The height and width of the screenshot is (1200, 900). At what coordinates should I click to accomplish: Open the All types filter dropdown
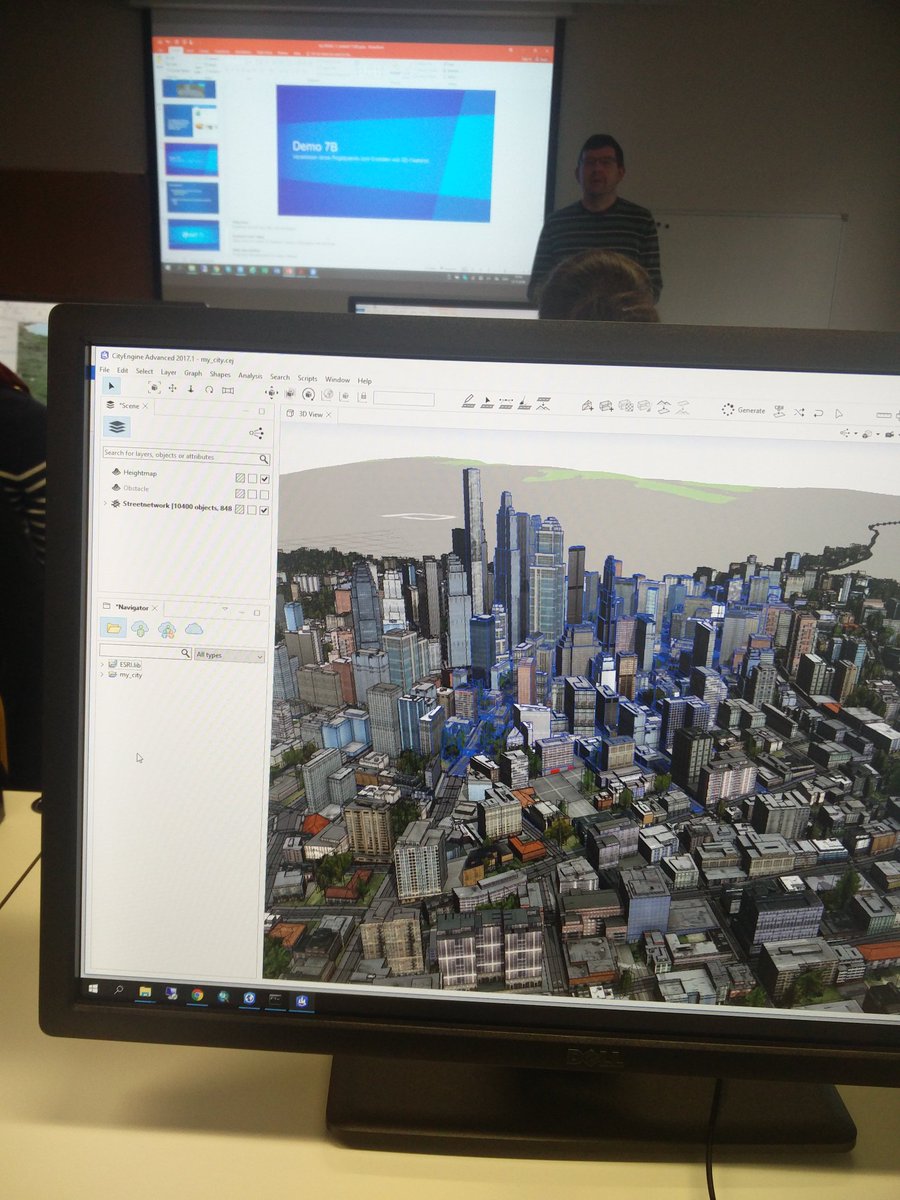point(230,654)
